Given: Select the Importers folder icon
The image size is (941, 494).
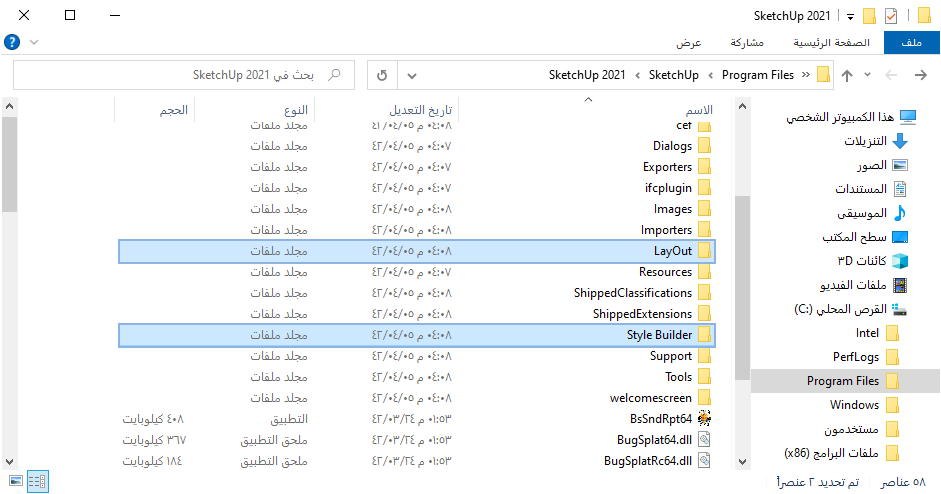Looking at the screenshot, I should pos(705,230).
